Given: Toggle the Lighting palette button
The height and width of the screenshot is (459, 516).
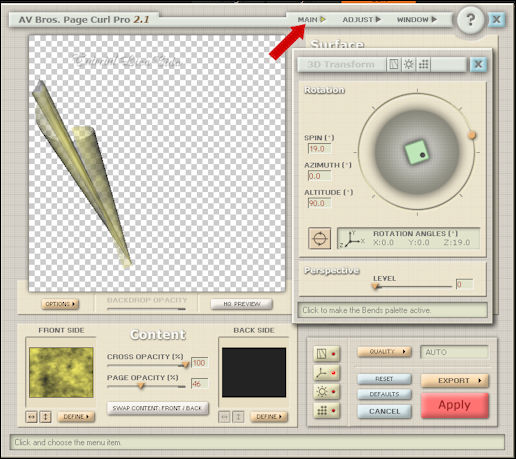Looking at the screenshot, I should 326,392.
